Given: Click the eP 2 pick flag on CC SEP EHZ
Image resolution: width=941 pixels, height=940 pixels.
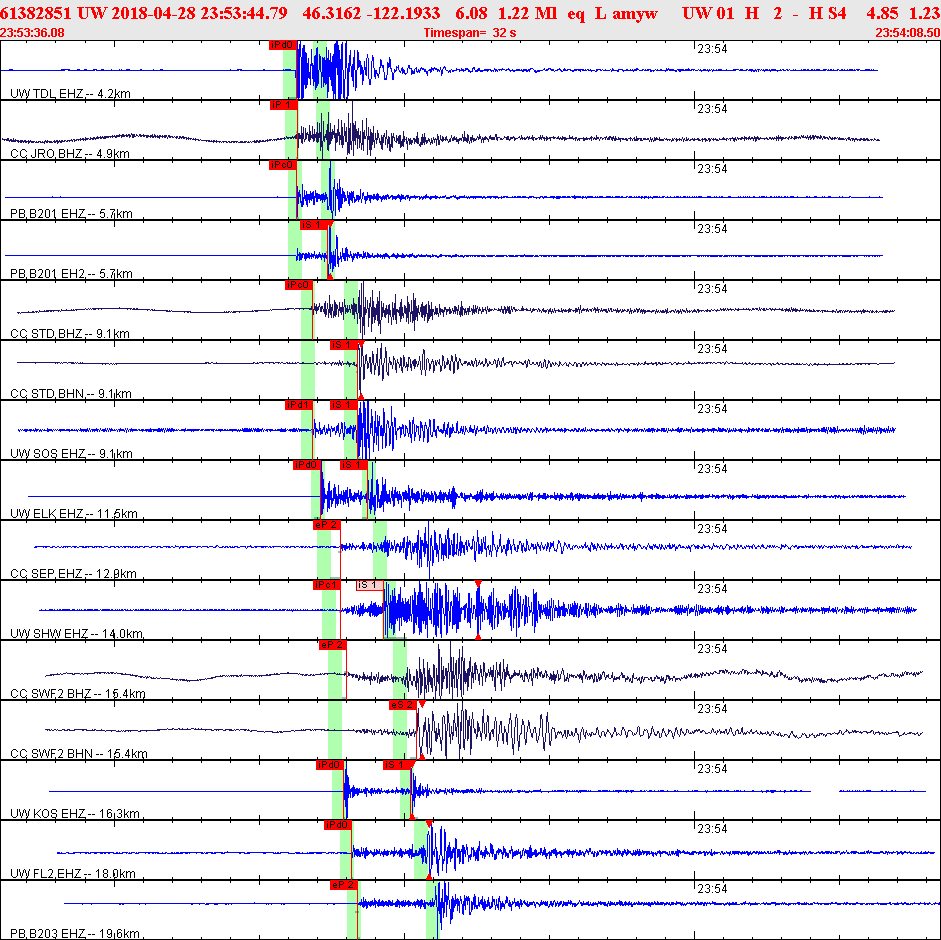Looking at the screenshot, I should [x=327, y=525].
